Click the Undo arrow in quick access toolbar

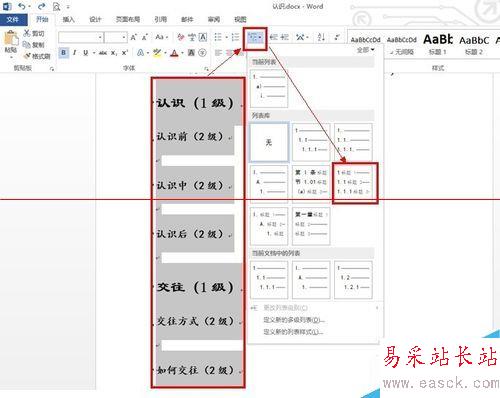point(21,6)
